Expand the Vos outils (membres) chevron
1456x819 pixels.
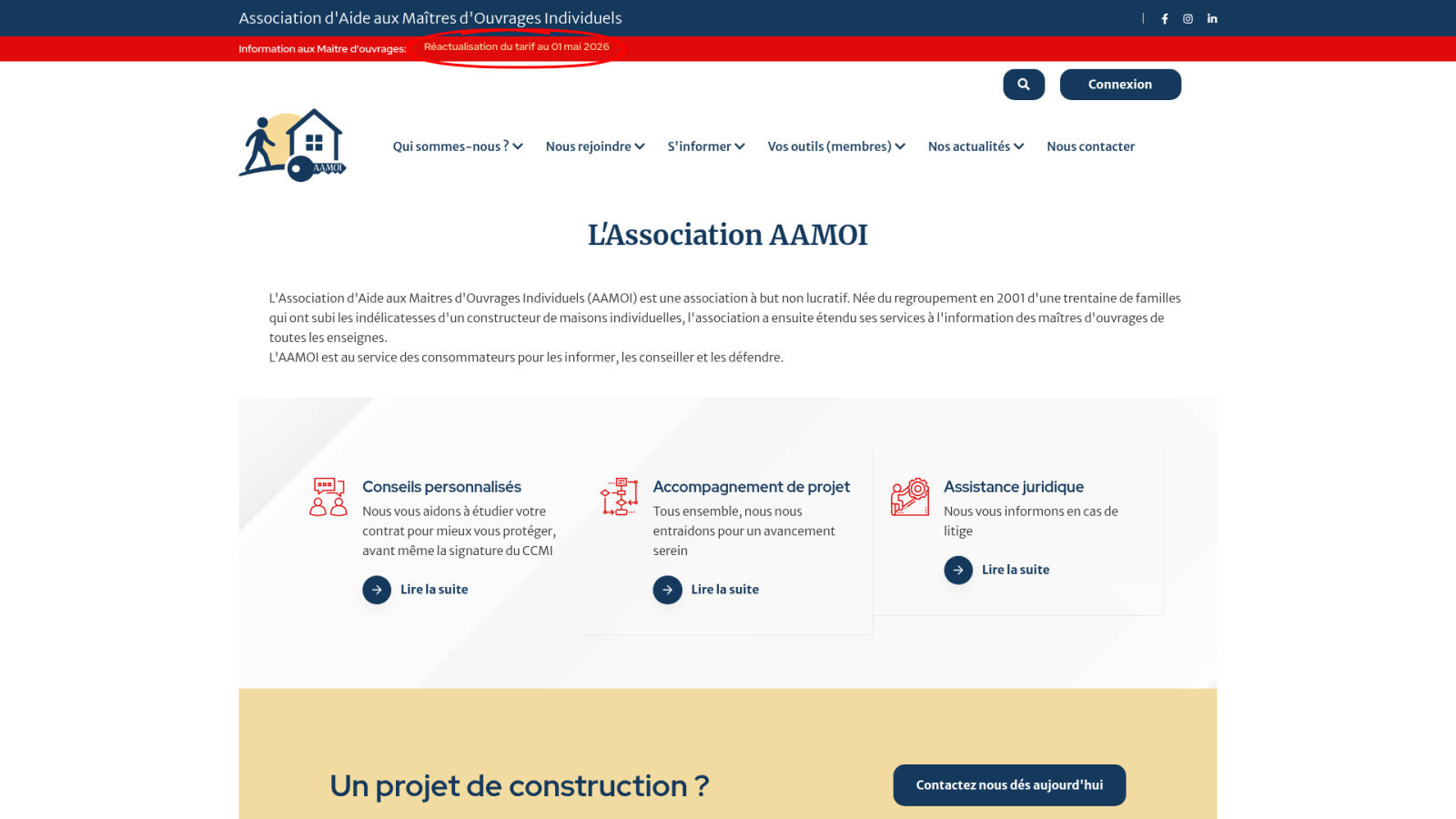[900, 147]
